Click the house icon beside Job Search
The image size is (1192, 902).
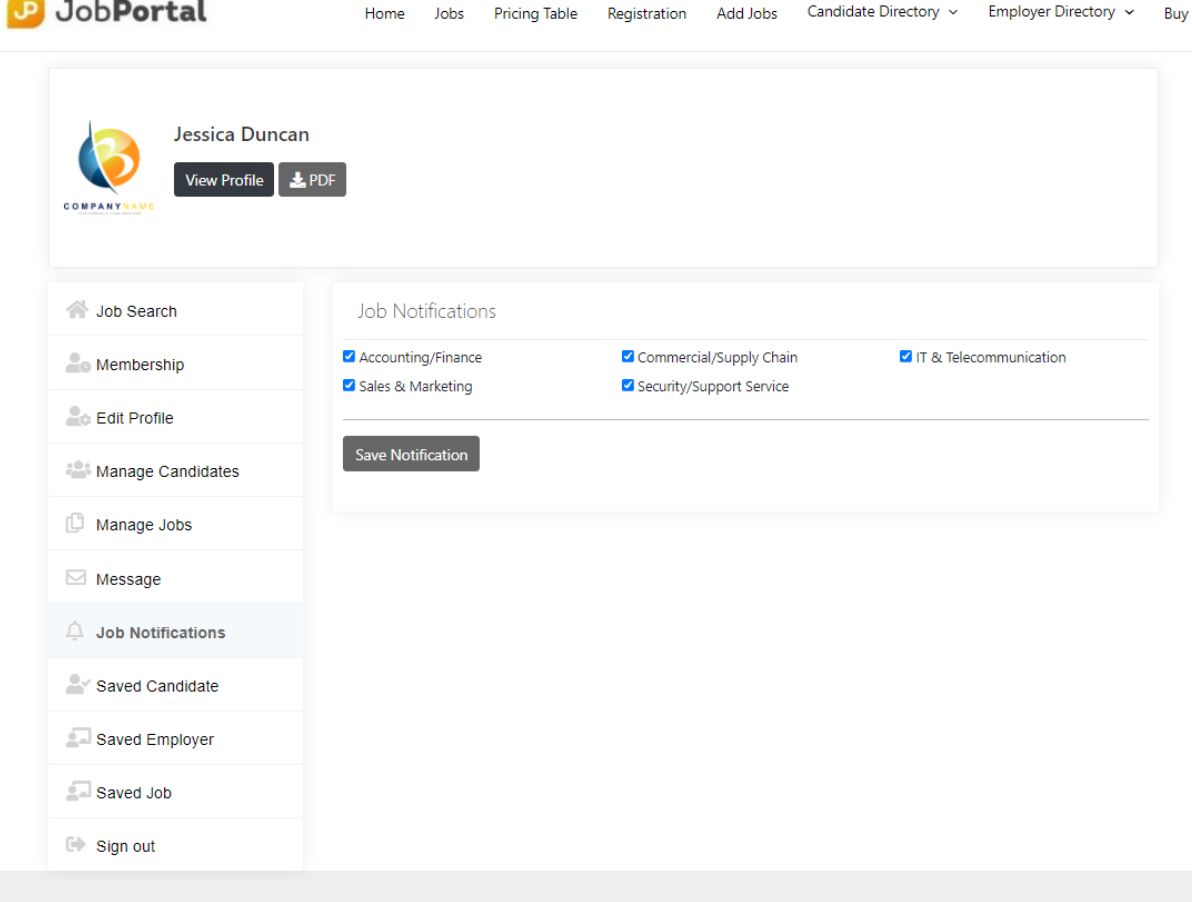pyautogui.click(x=76, y=310)
